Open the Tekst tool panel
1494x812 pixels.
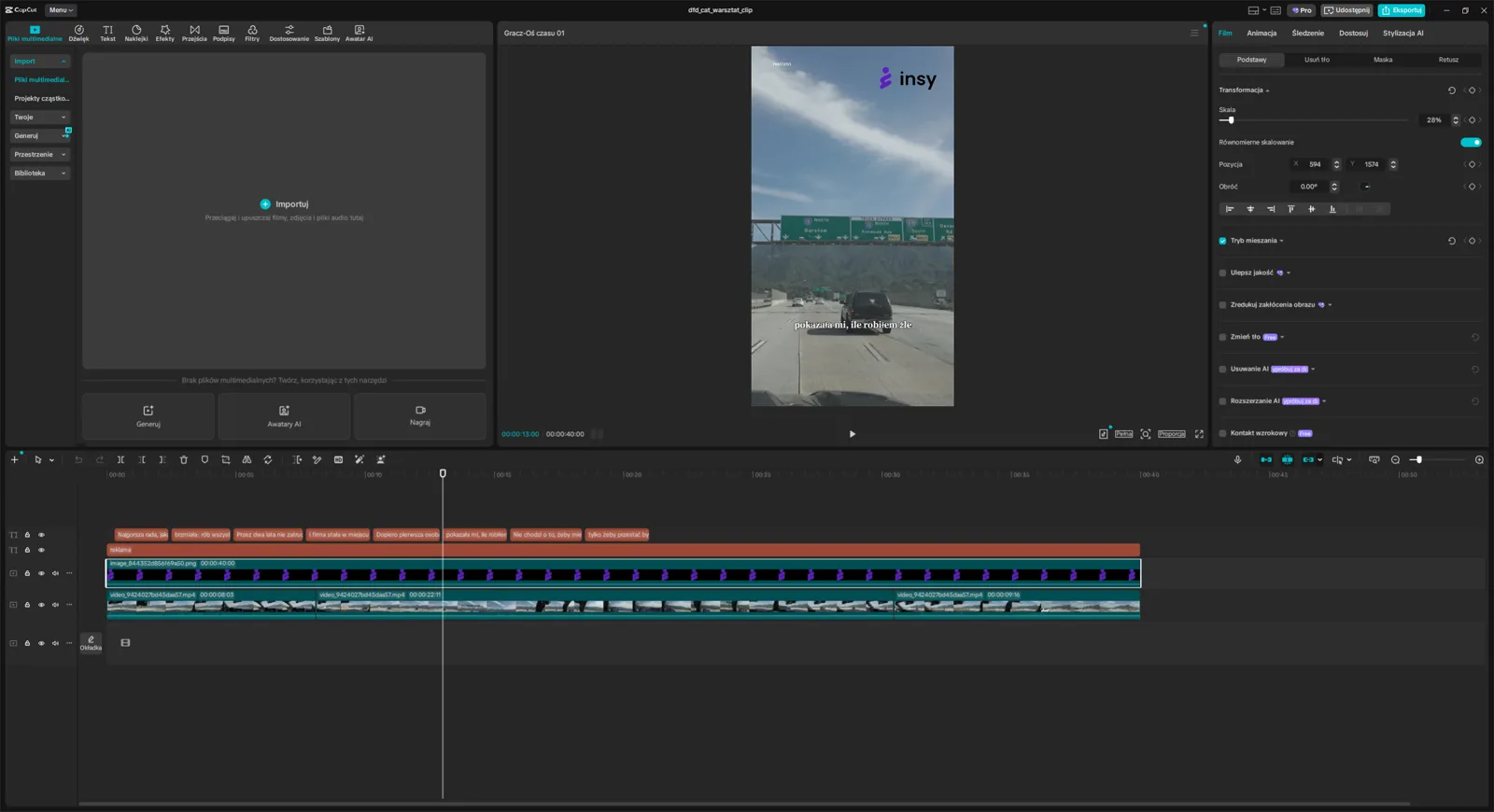tap(107, 34)
